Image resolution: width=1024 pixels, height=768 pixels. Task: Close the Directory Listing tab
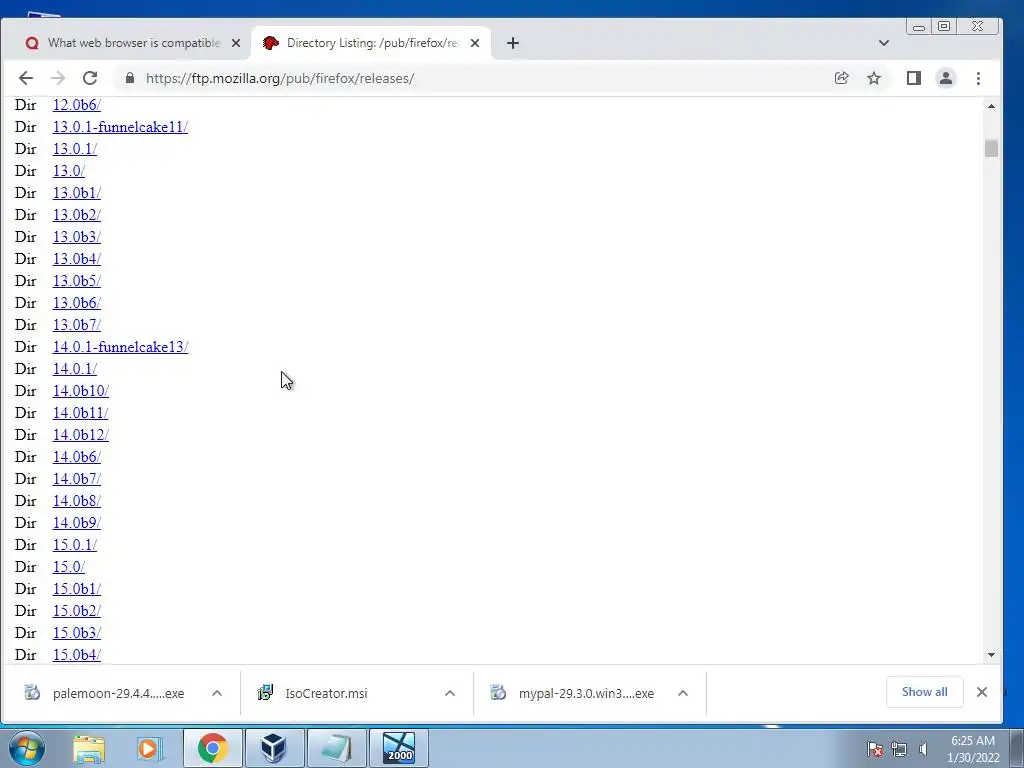point(475,43)
